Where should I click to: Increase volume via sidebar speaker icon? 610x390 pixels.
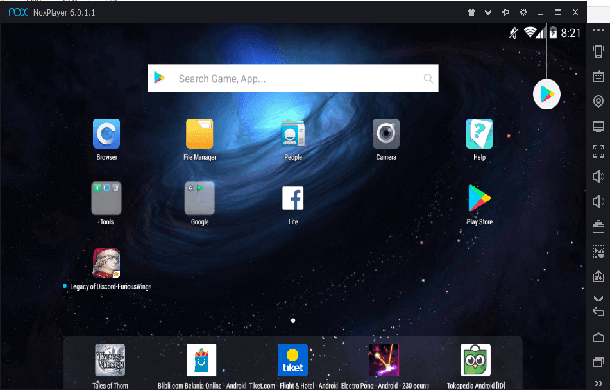598,176
